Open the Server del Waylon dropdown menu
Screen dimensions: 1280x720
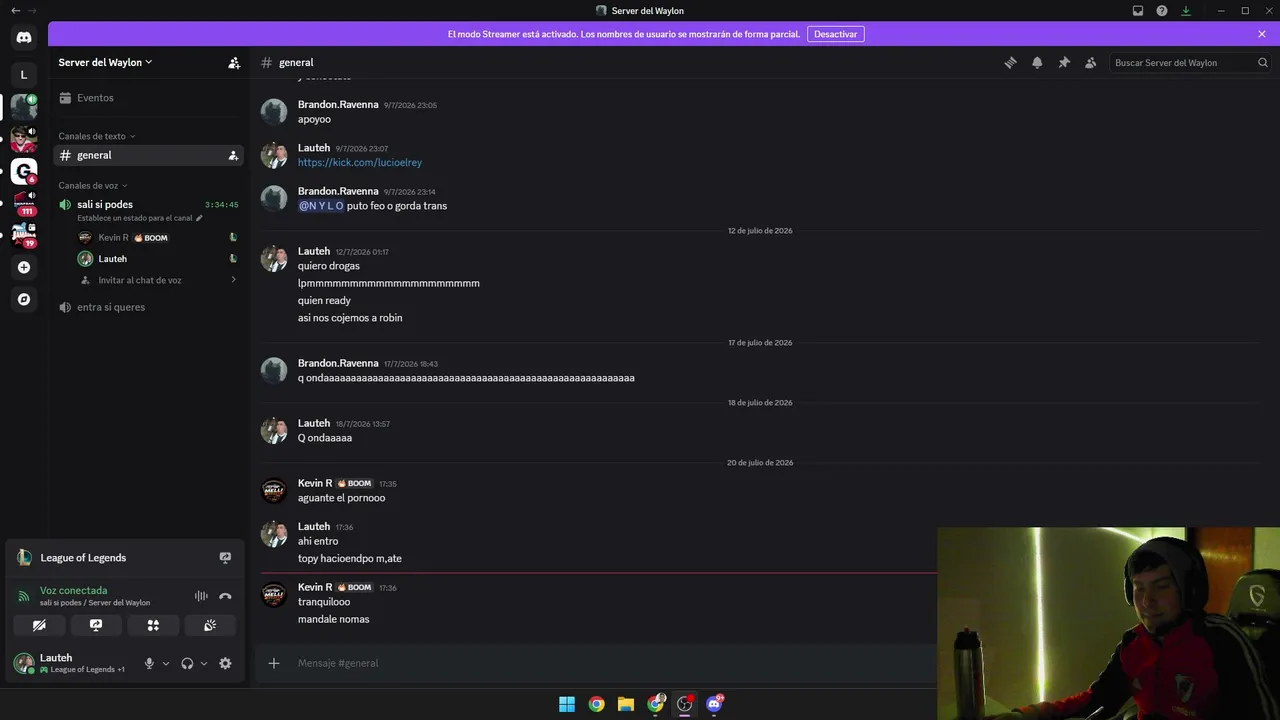click(105, 62)
